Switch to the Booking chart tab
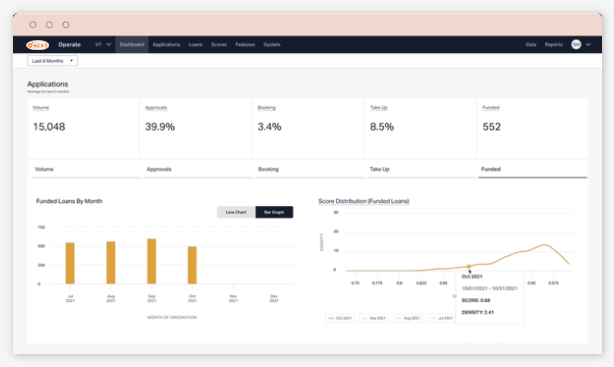614x367 pixels. [309, 169]
